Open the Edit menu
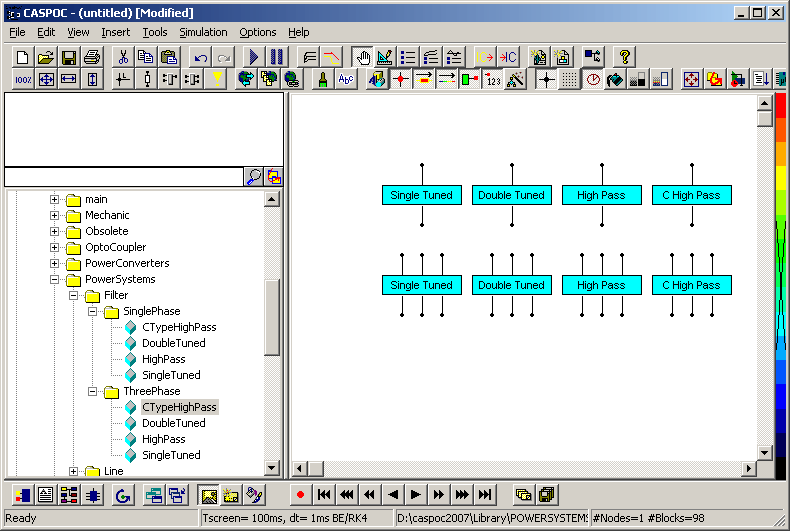 point(46,32)
